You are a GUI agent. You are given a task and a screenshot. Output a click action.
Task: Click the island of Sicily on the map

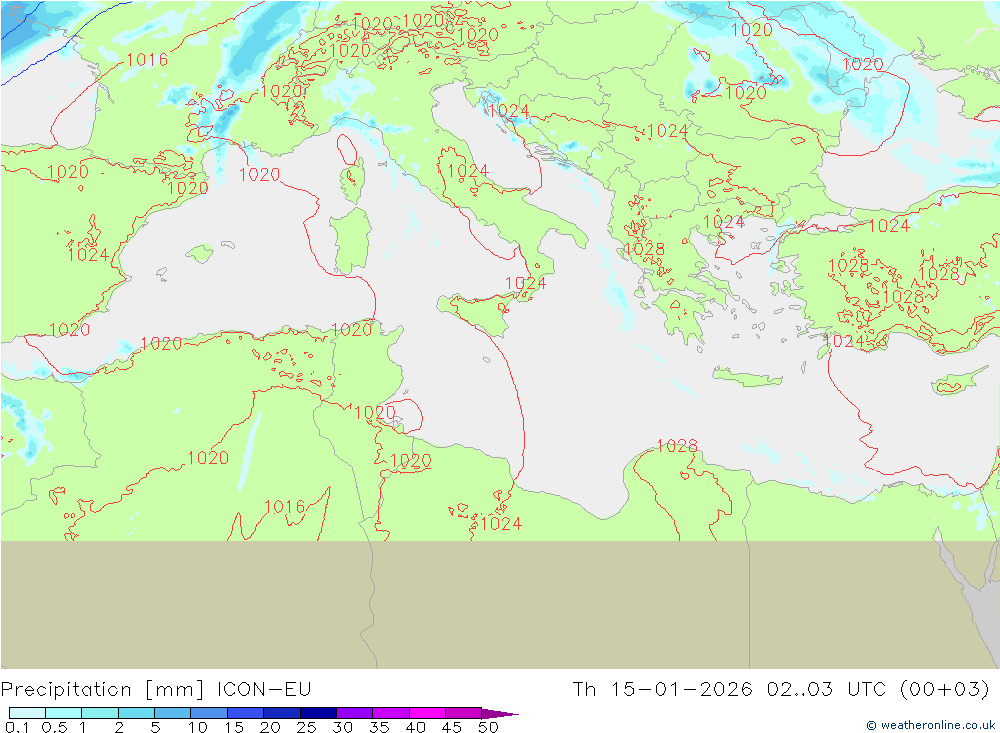click(x=477, y=314)
